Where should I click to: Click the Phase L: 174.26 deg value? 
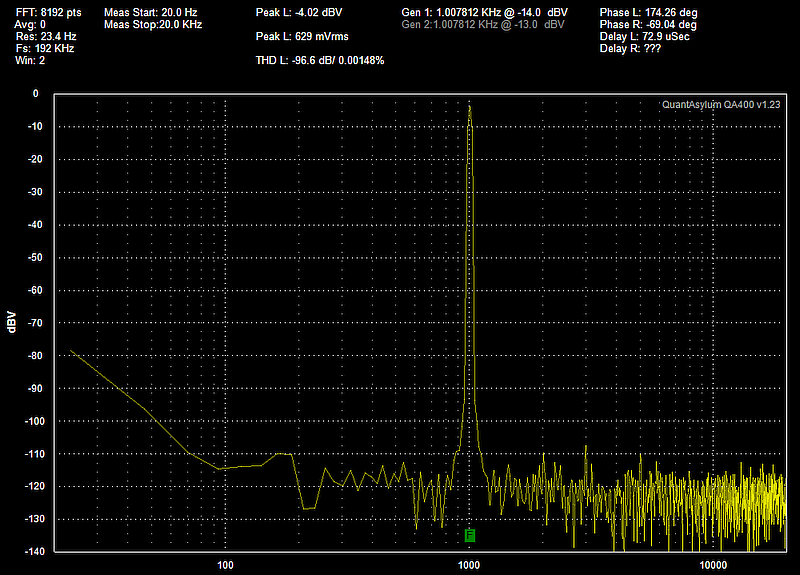click(x=648, y=12)
